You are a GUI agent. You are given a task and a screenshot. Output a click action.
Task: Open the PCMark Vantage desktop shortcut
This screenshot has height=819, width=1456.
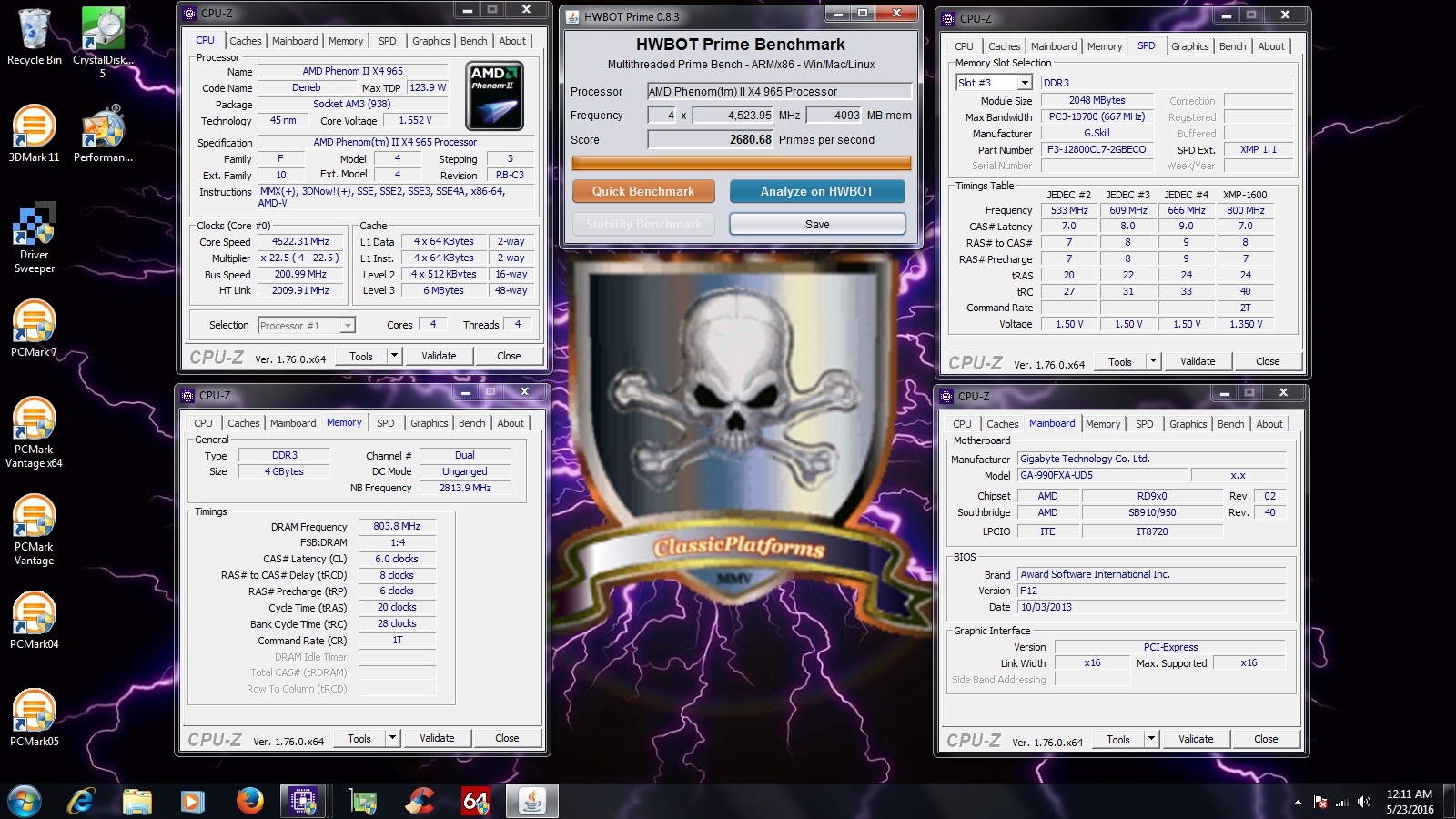click(x=34, y=531)
